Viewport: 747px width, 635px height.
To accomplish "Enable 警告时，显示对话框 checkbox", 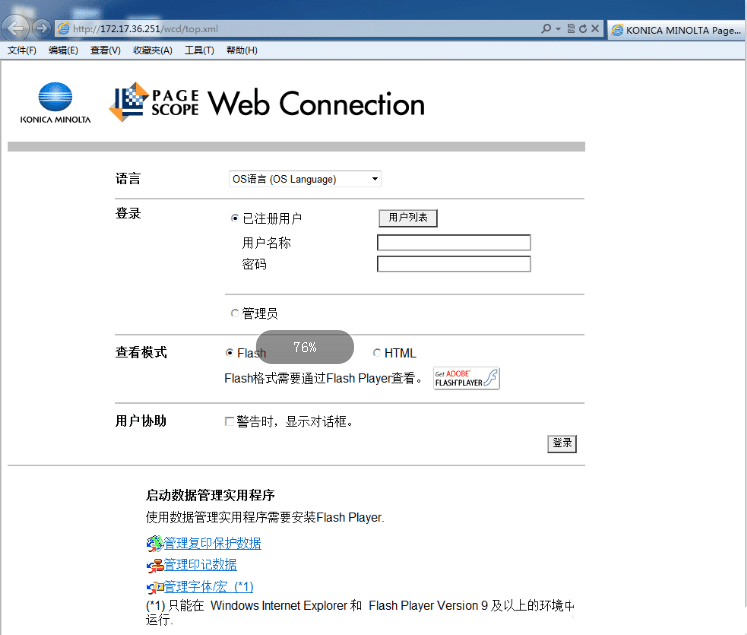I will pos(229,422).
